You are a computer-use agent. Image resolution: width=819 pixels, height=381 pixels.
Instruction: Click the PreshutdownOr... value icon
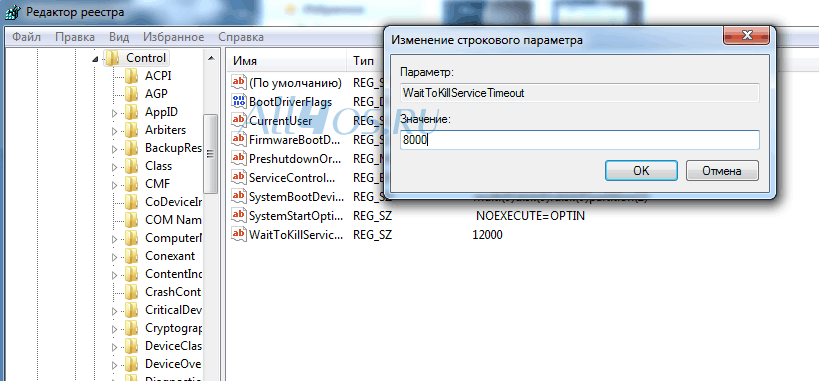point(239,158)
